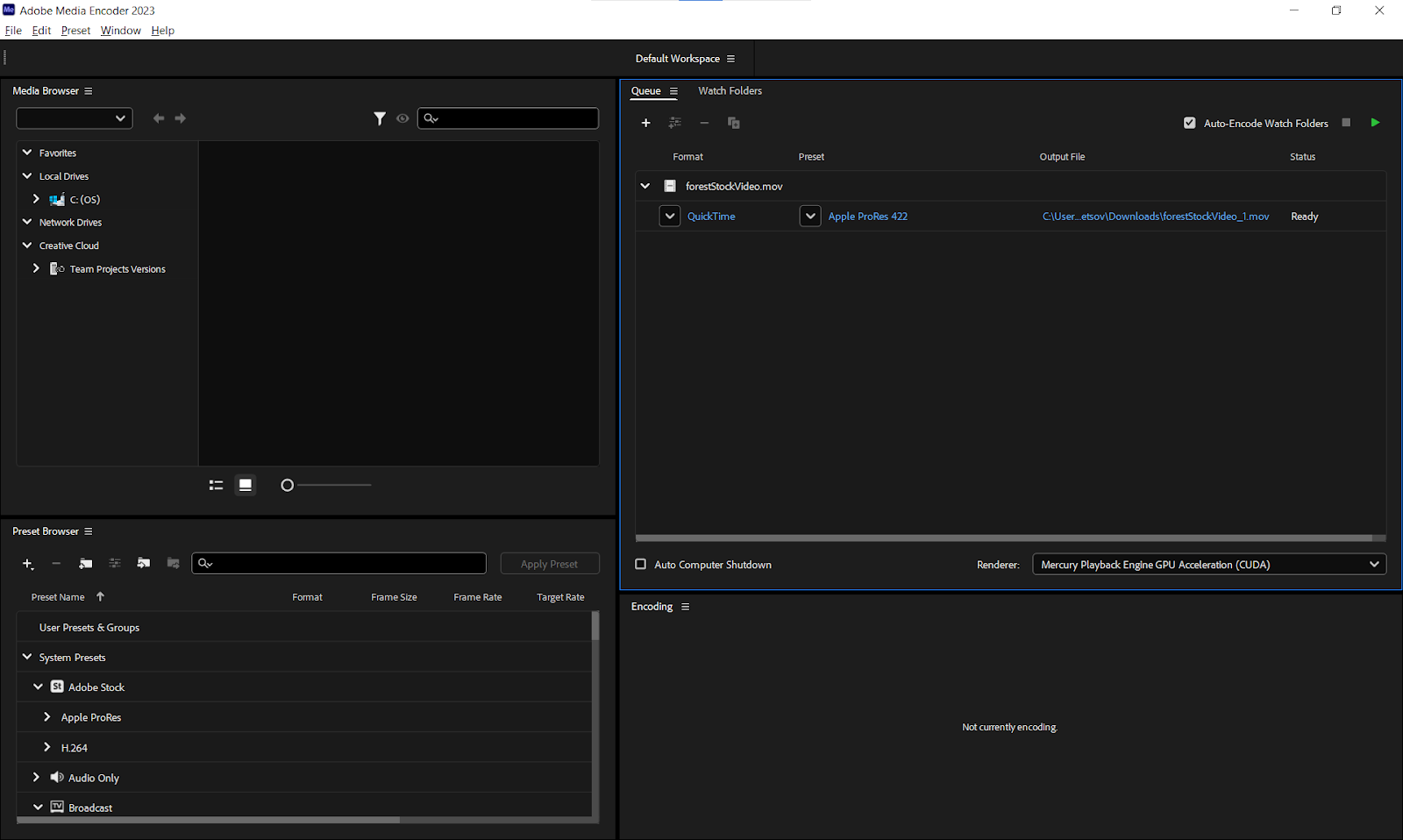Open the Media Browser recent directories dropdown
This screenshot has width=1403, height=840.
75,118
